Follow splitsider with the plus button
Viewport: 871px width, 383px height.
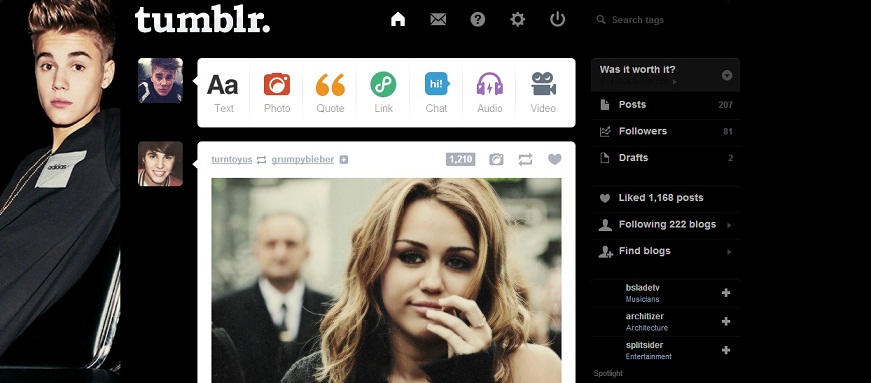tap(725, 350)
